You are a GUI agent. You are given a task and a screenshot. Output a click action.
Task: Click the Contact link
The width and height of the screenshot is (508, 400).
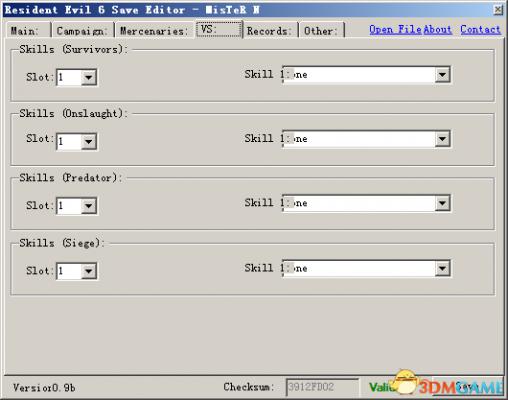(x=480, y=30)
